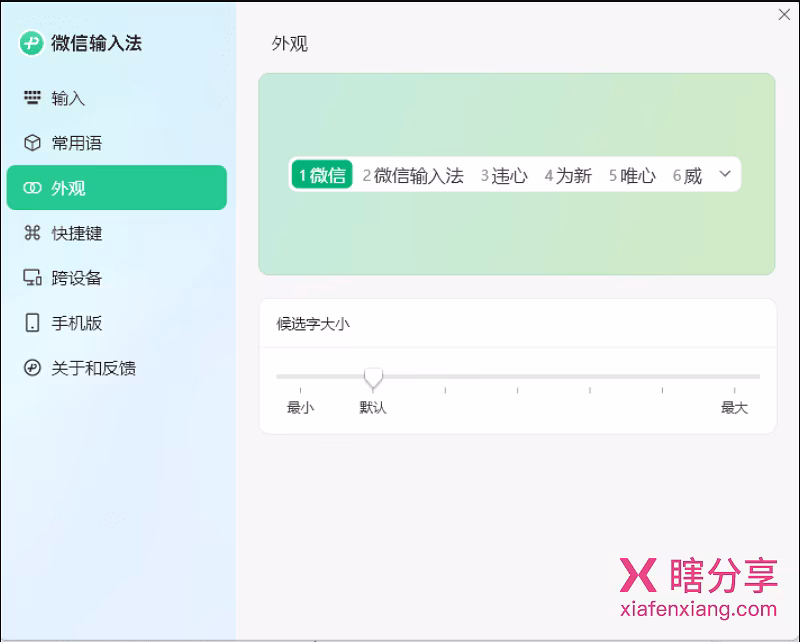Viewport: 800px width, 642px height.
Task: Click the 微信输入法 logo at top left
Action: 31,43
